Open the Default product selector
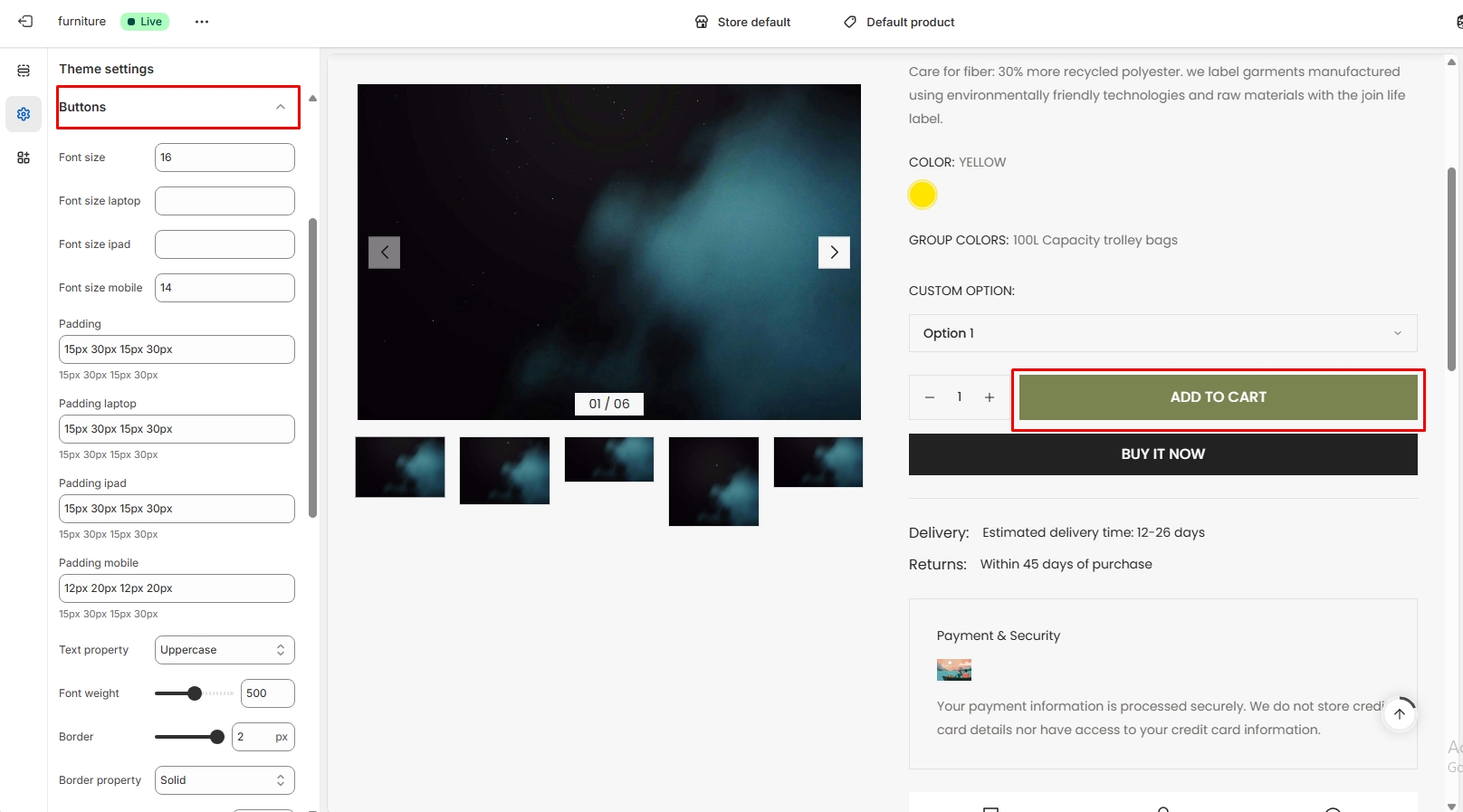 coord(899,22)
